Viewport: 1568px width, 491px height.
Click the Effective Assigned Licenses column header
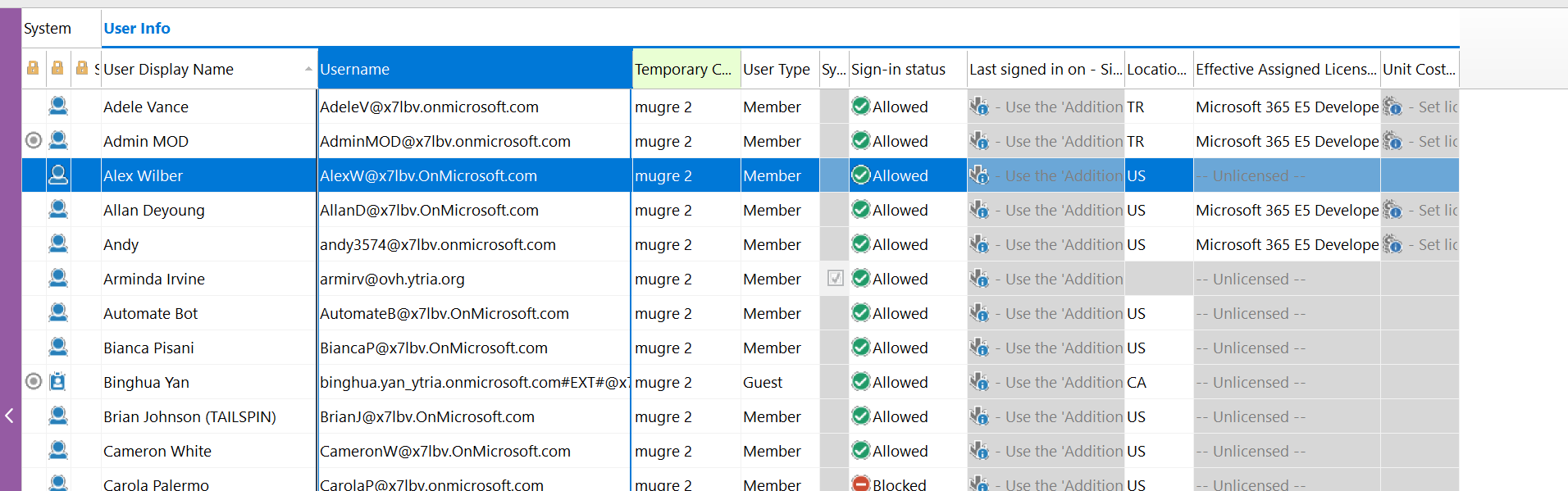pos(1285,70)
